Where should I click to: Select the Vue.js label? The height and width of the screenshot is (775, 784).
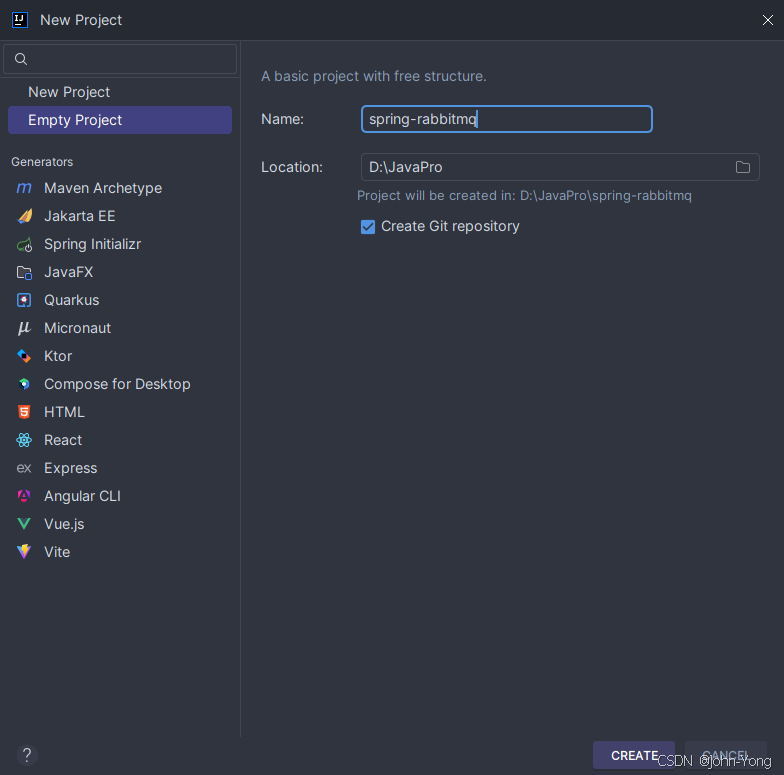click(x=64, y=524)
